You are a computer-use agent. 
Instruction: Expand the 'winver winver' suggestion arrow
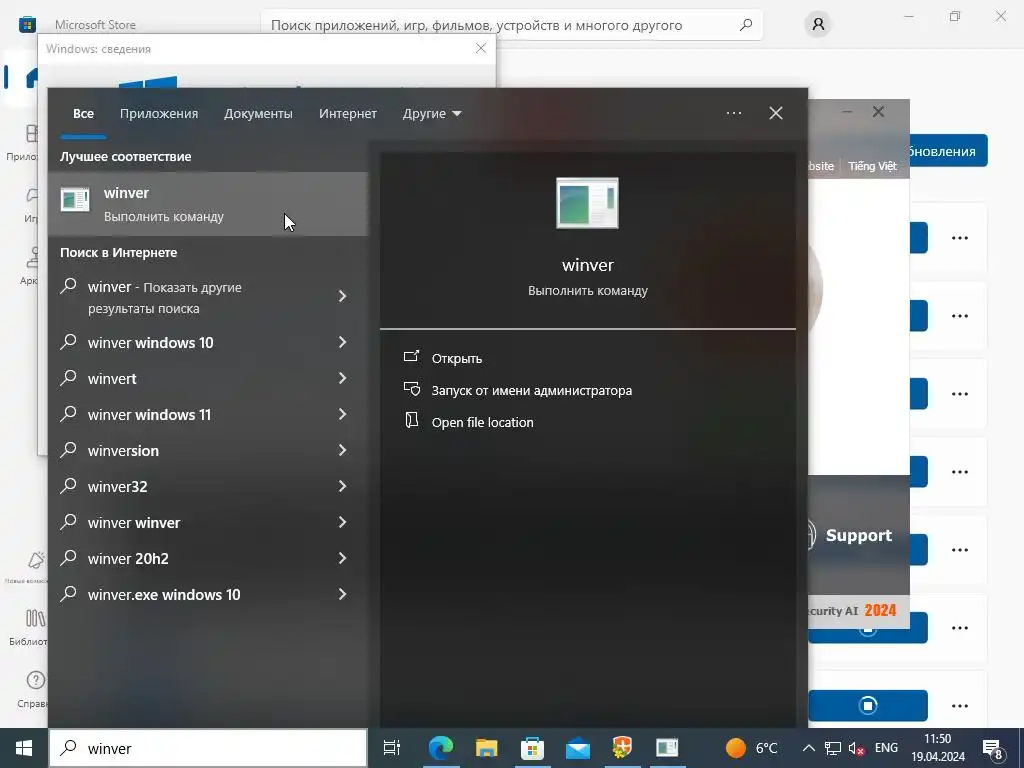pos(342,522)
